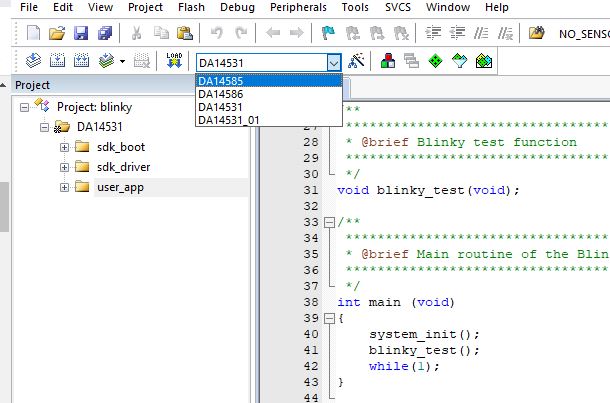The height and width of the screenshot is (403, 610).
Task: Open the Edit menu
Action: [63, 7]
